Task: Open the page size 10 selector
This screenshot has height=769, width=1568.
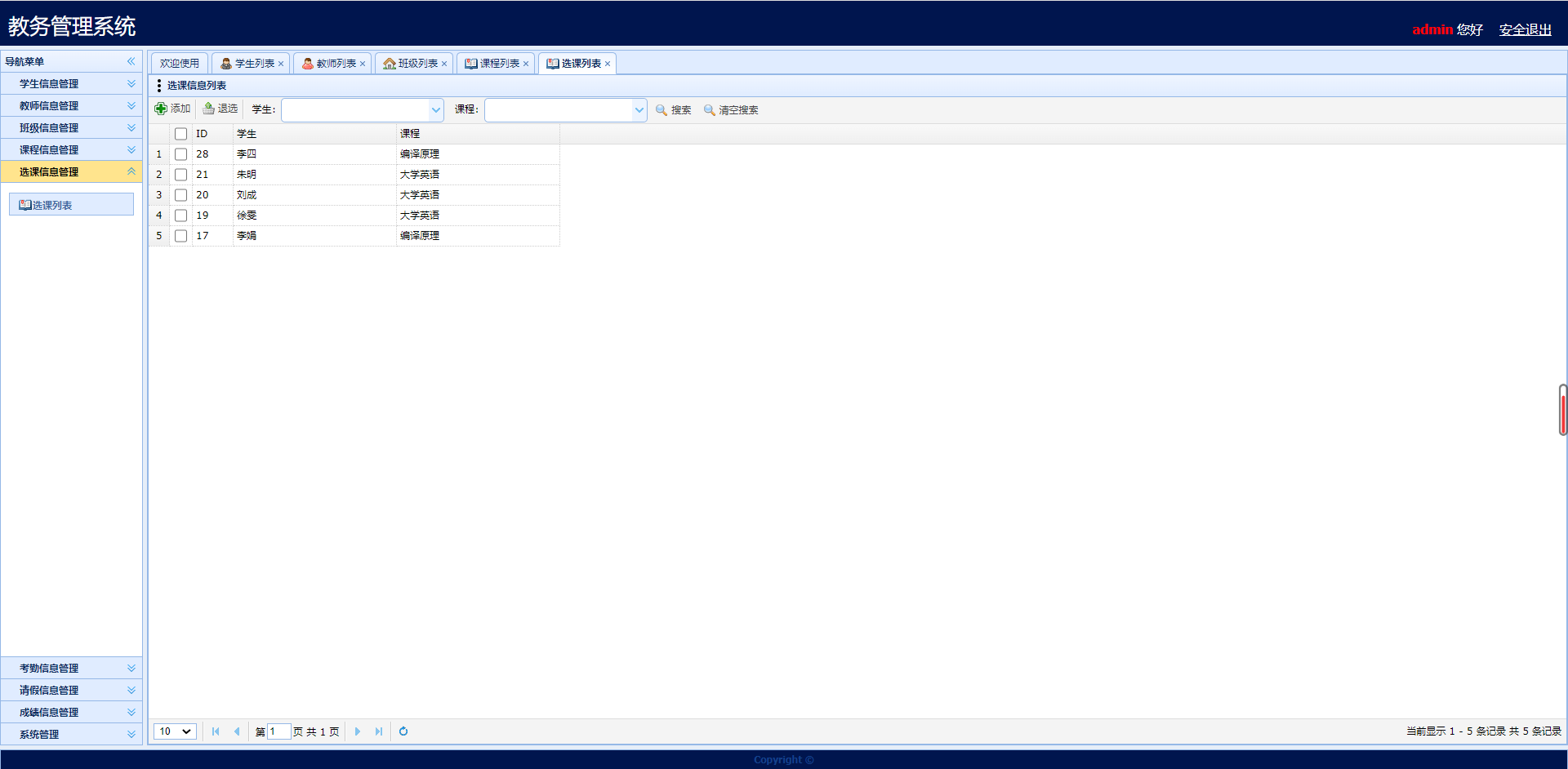Action: [175, 731]
